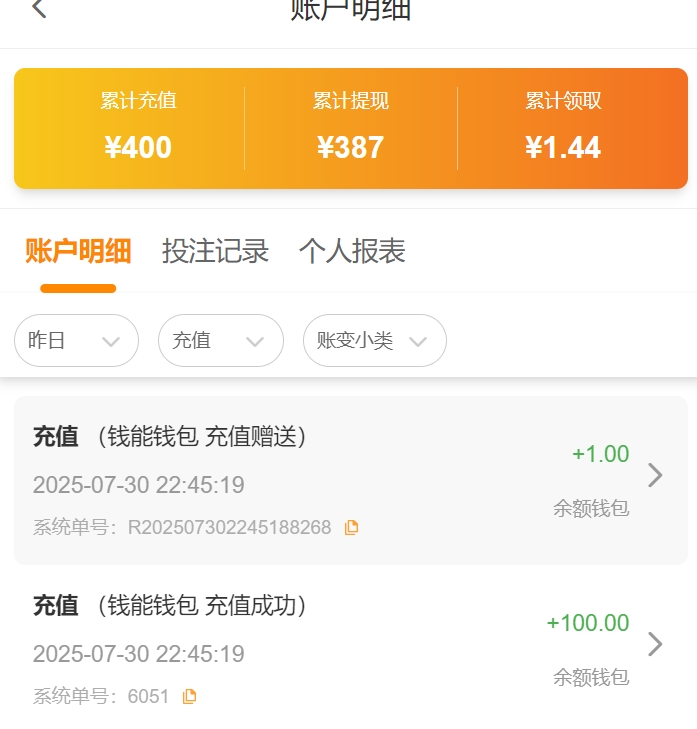This screenshot has height=729, width=697.
Task: Open the 个人报表 tab
Action: point(352,251)
